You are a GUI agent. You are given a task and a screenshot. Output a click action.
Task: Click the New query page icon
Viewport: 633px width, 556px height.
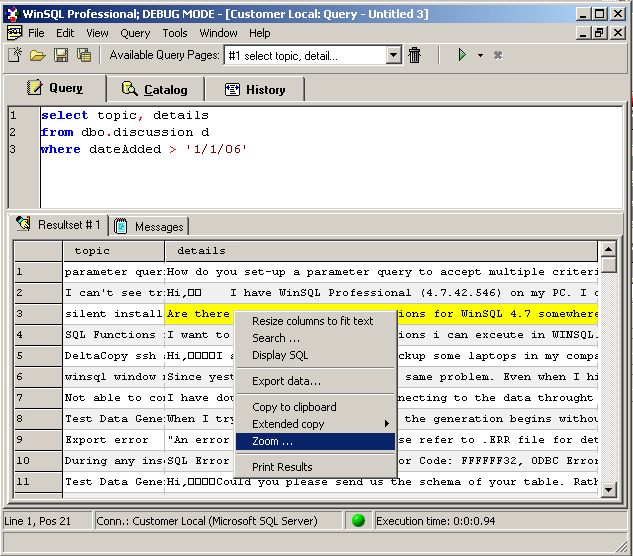(15, 55)
